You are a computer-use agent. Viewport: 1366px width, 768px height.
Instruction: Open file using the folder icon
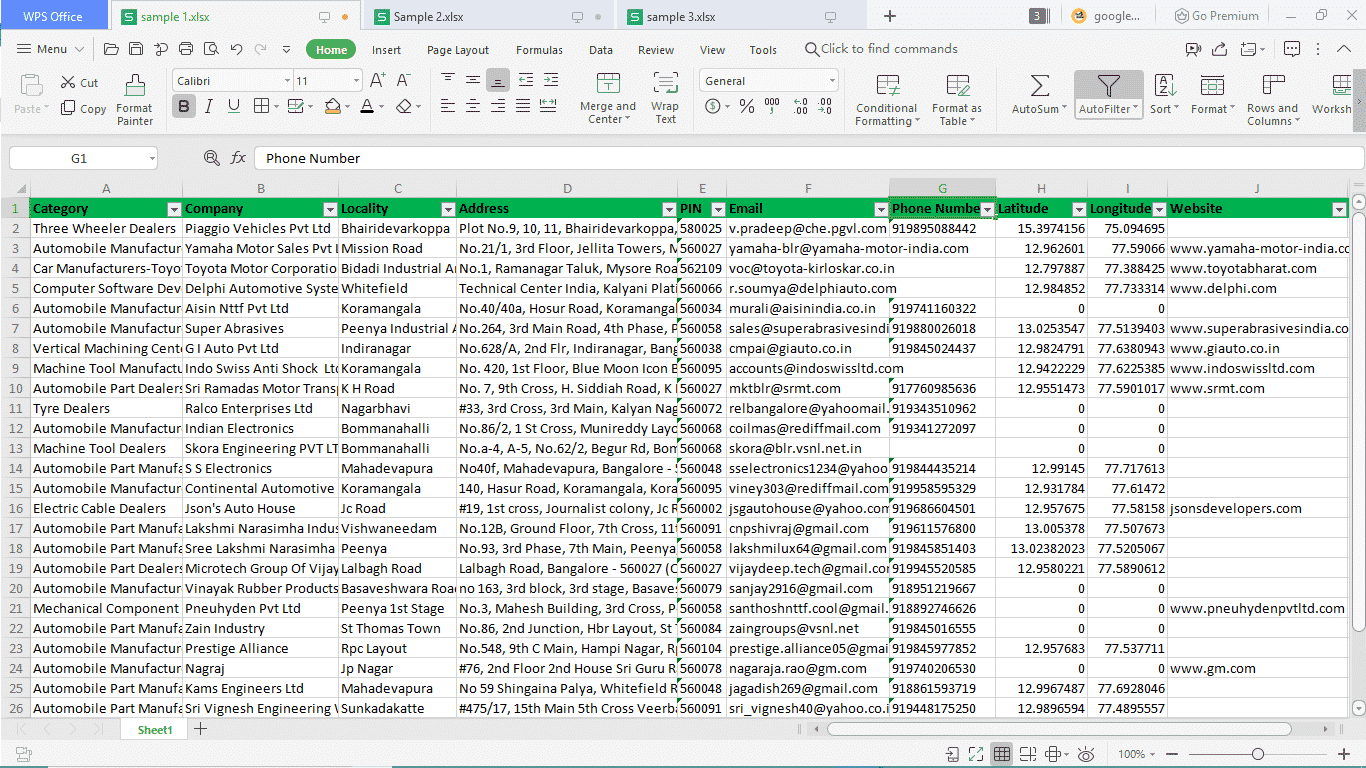[x=111, y=49]
